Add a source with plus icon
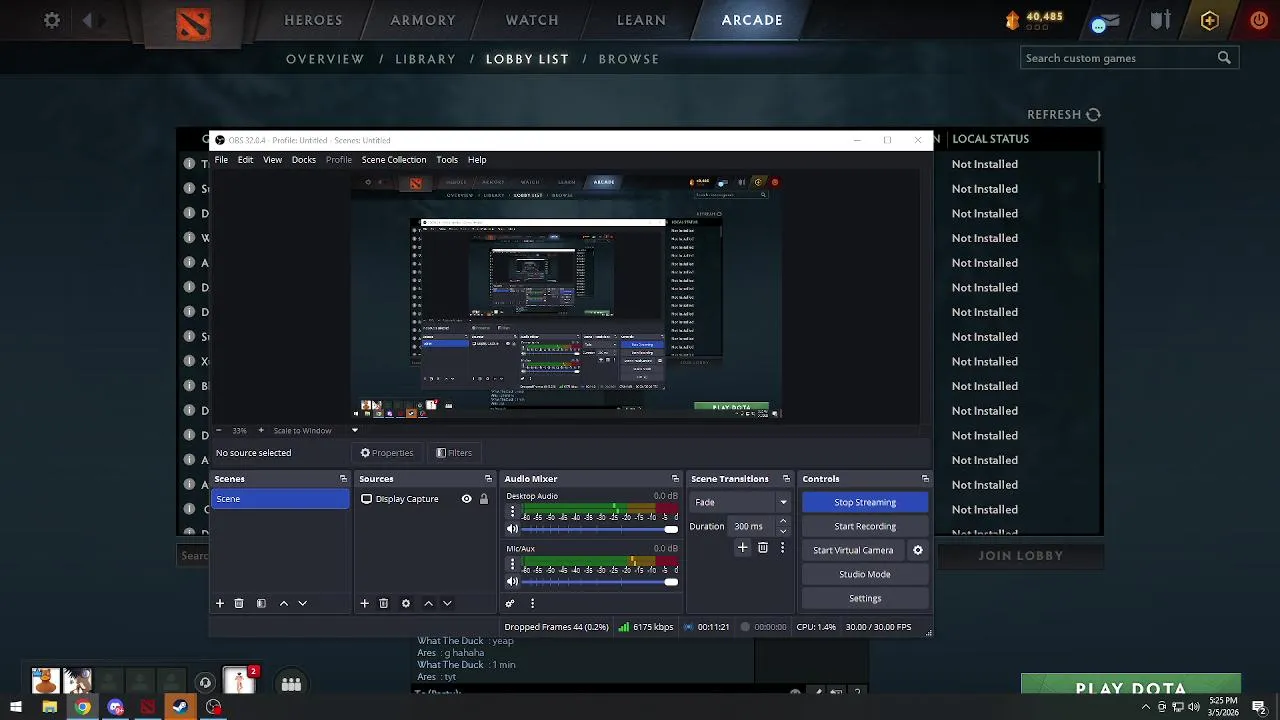This screenshot has height=720, width=1280. [365, 603]
